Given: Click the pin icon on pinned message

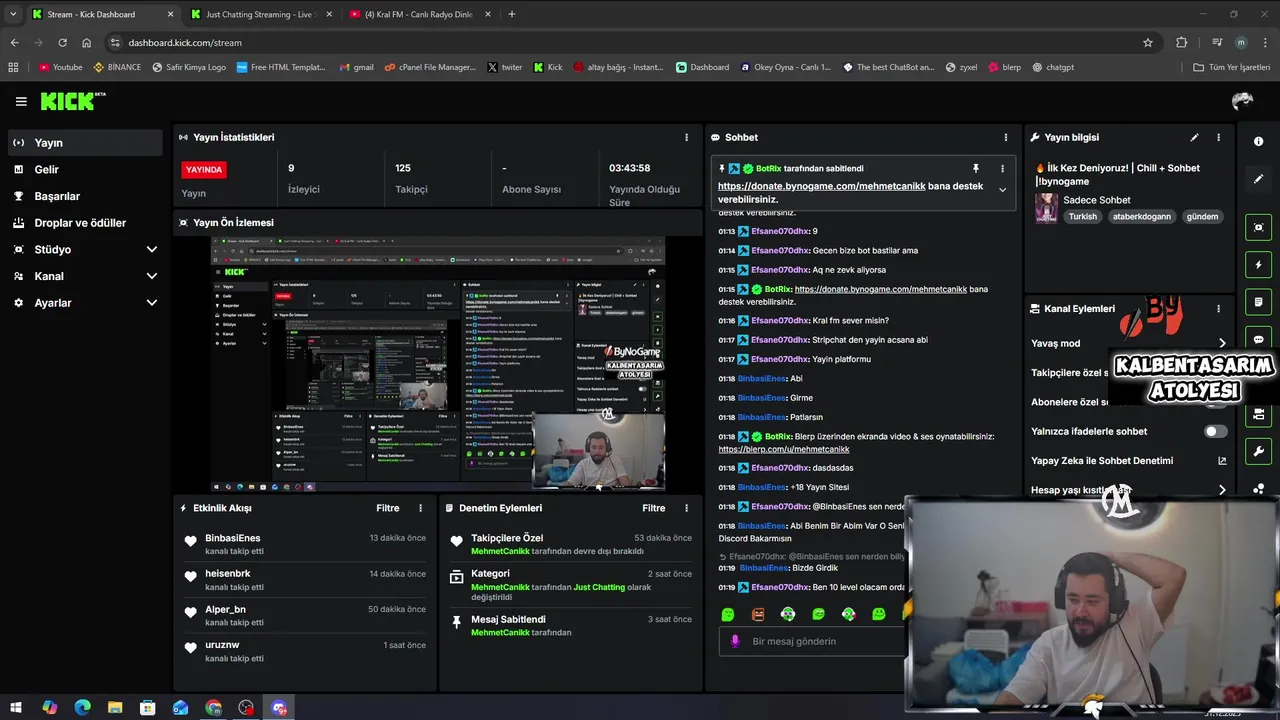Looking at the screenshot, I should pyautogui.click(x=976, y=168).
